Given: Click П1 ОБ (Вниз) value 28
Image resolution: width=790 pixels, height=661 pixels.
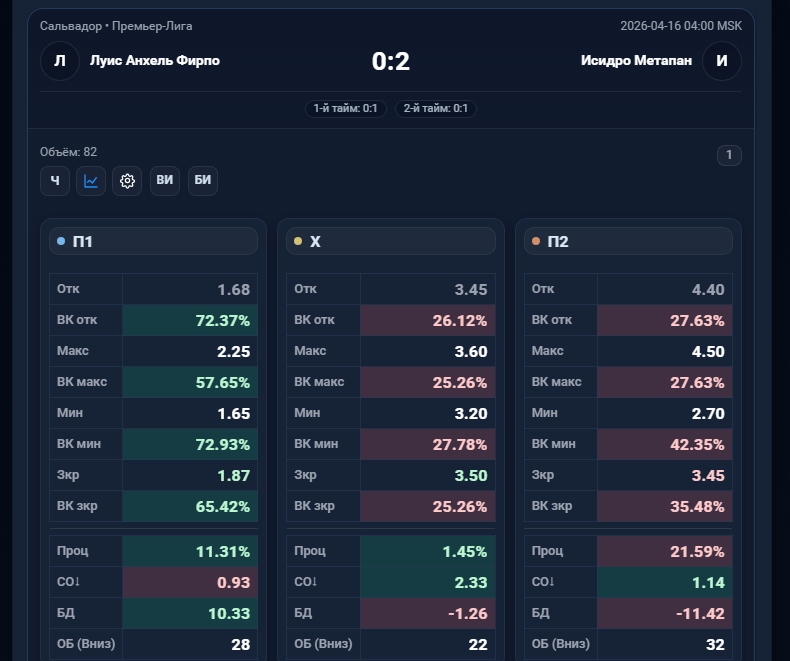Looking at the screenshot, I should pyautogui.click(x=240, y=644).
